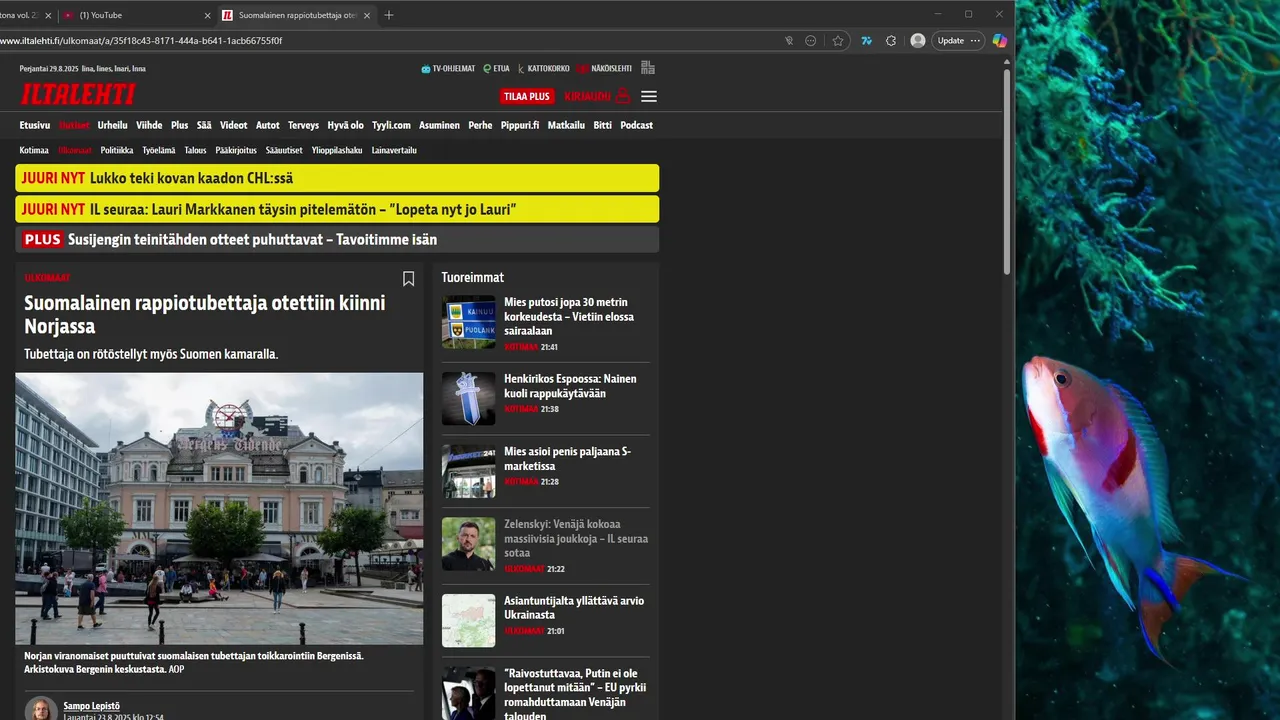Go to the Viihde section
1280x720 pixels.
point(149,125)
